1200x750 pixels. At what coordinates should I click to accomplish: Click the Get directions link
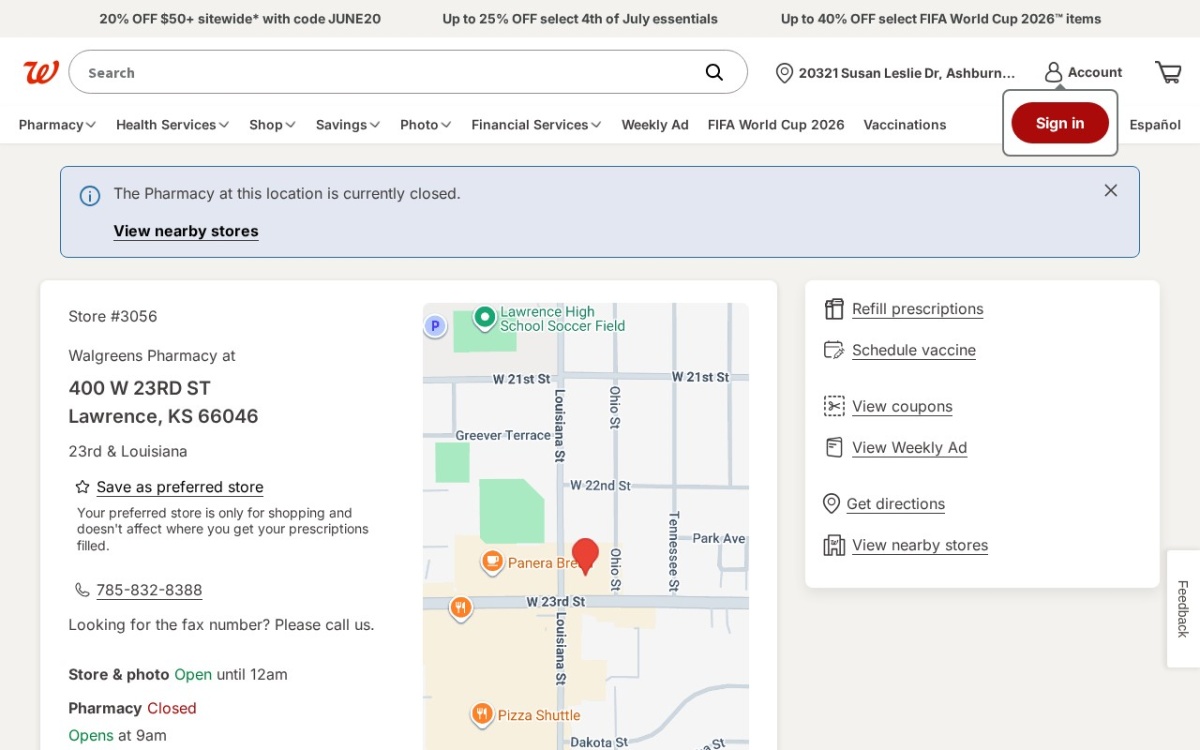click(x=895, y=504)
